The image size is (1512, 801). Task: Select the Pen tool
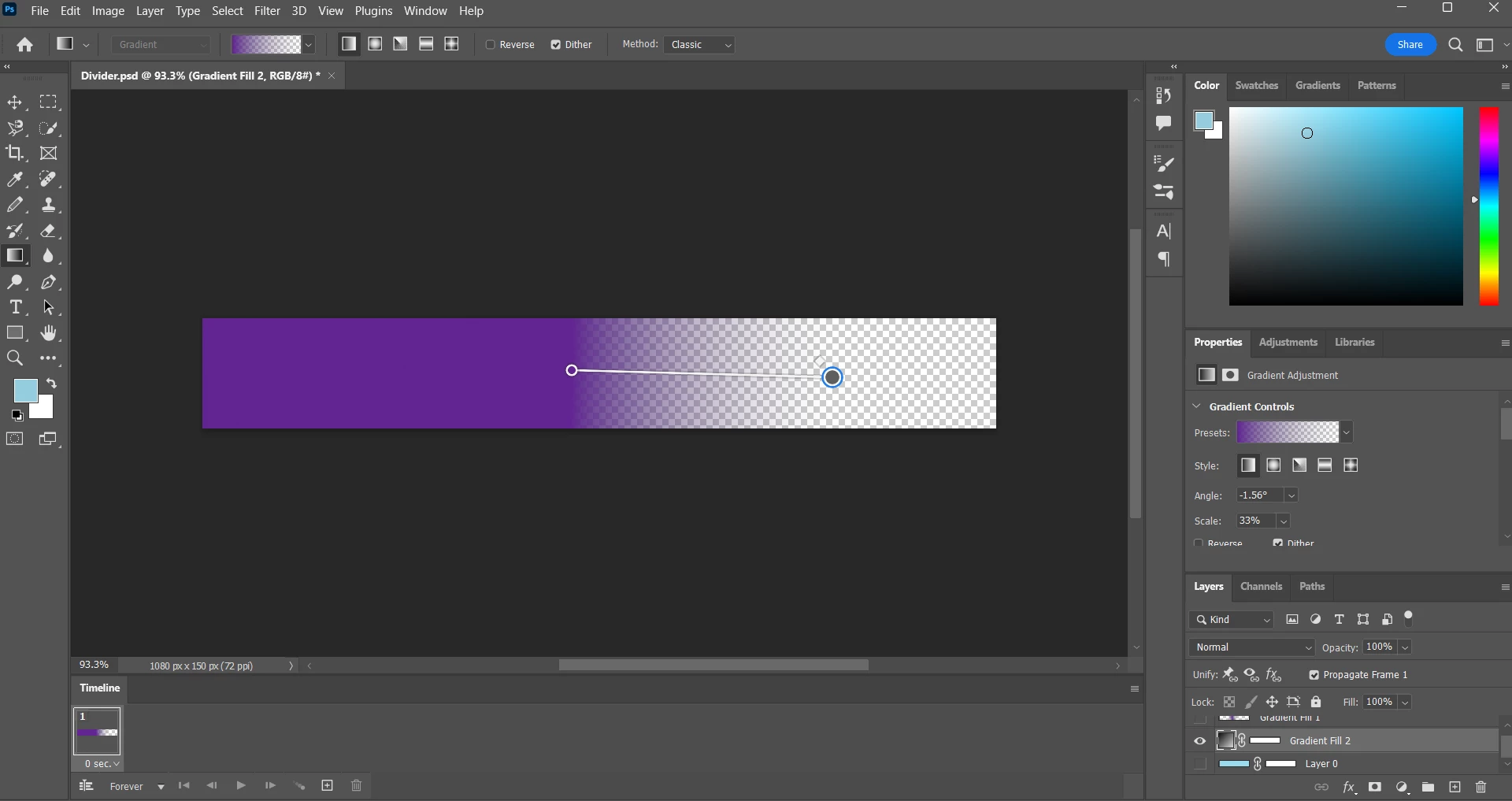[49, 282]
